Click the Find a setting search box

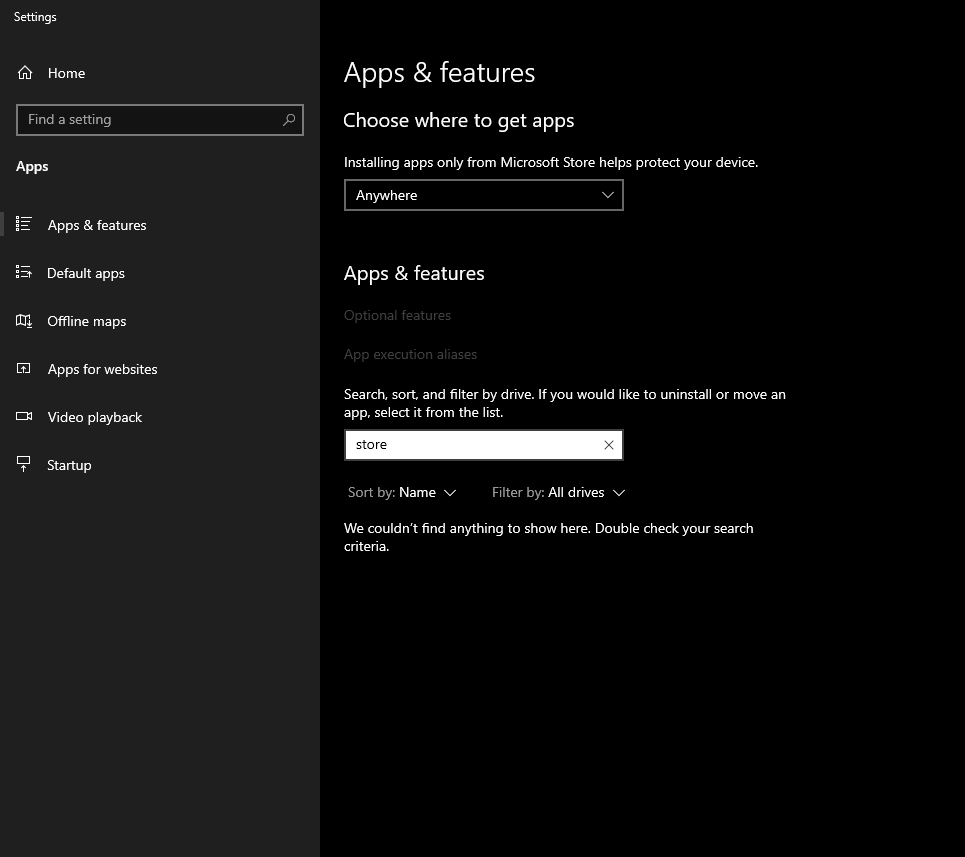[x=159, y=119]
